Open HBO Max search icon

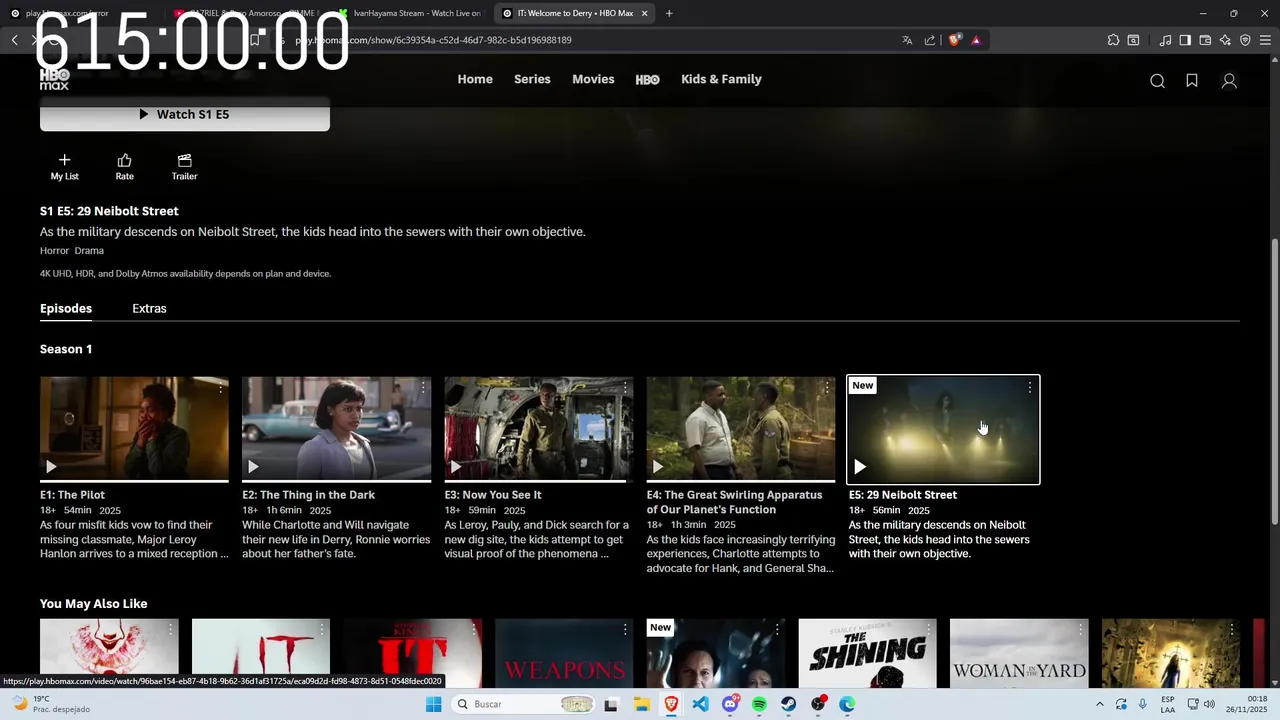1157,81
